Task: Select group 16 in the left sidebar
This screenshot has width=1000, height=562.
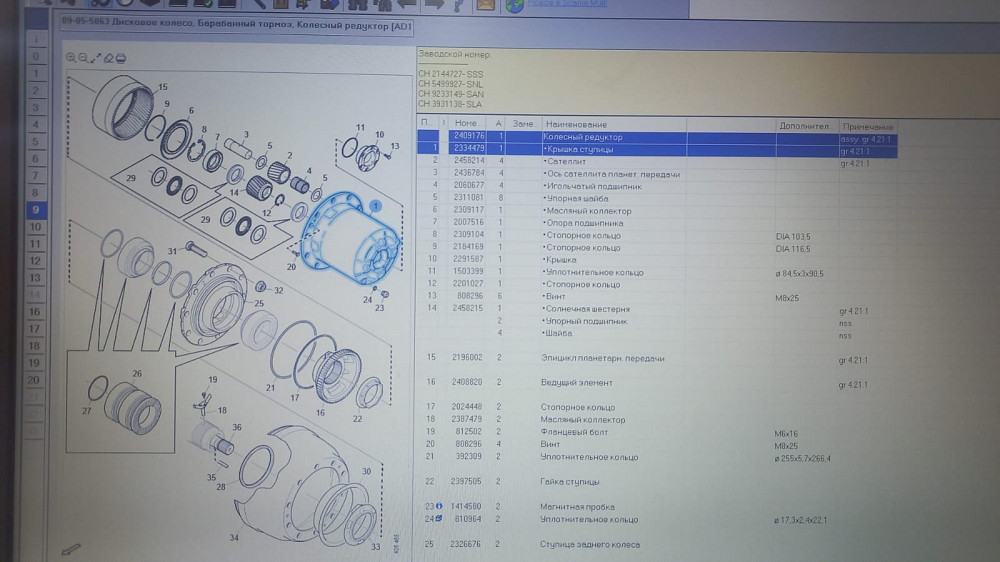Action: pyautogui.click(x=34, y=312)
